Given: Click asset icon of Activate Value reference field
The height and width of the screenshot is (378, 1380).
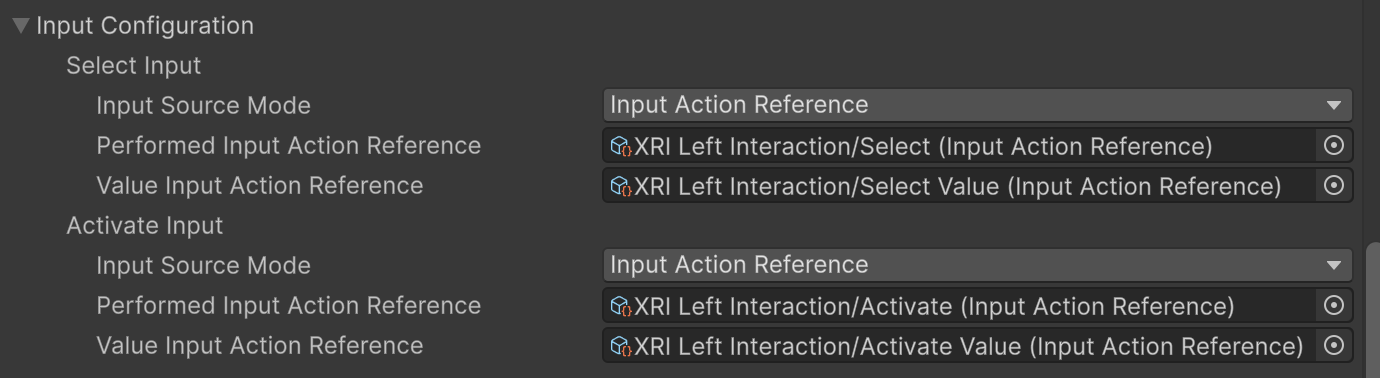Looking at the screenshot, I should click(x=621, y=346).
